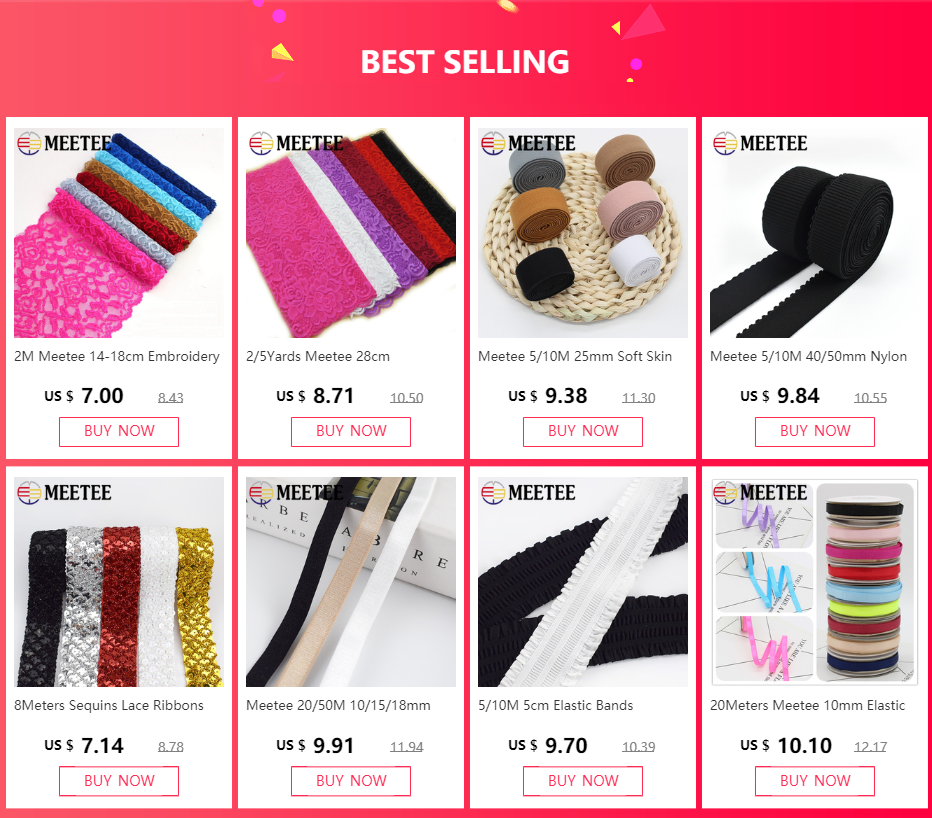Open the '8Meters Sequins Lace Ribbons' title link

pyautogui.click(x=109, y=706)
